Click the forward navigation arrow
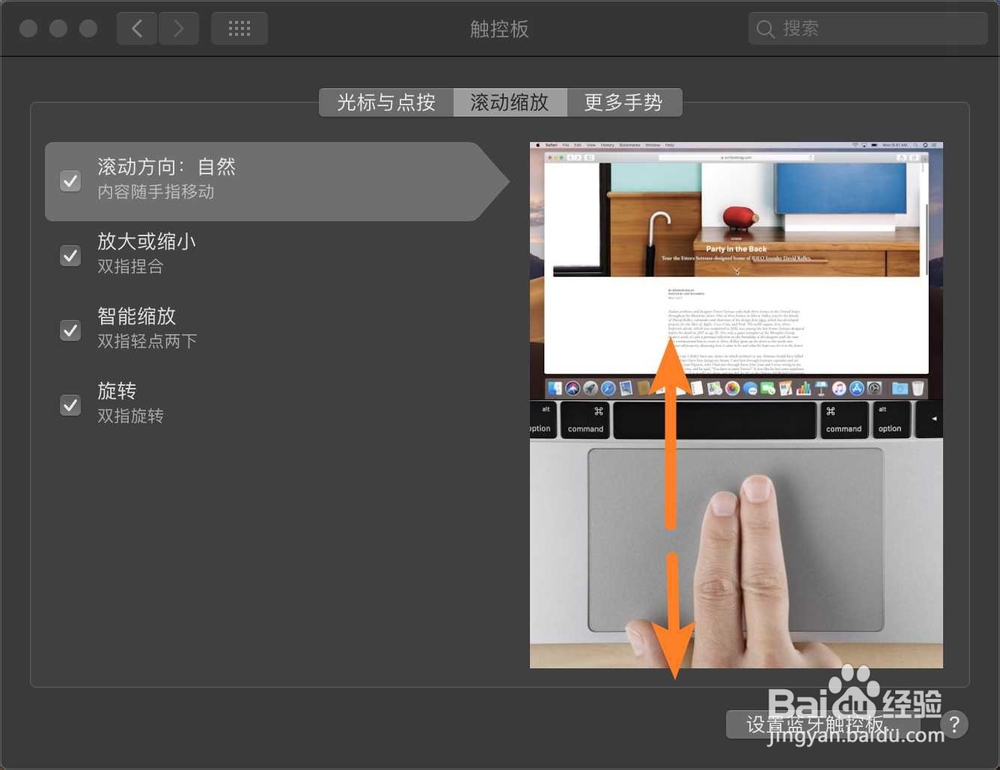This screenshot has height=770, width=1000. click(x=179, y=28)
